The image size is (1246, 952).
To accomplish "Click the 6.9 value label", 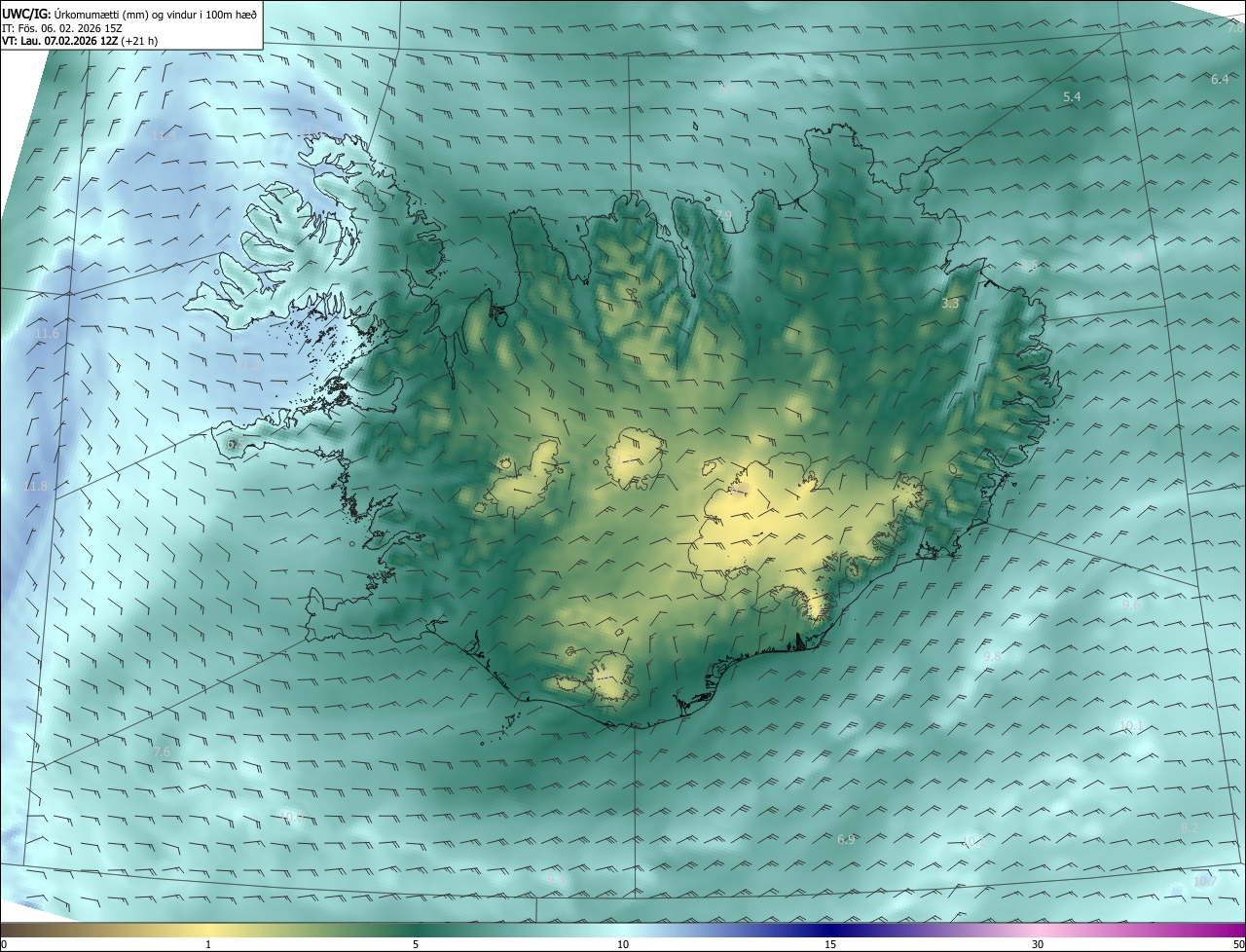I will coord(846,839).
